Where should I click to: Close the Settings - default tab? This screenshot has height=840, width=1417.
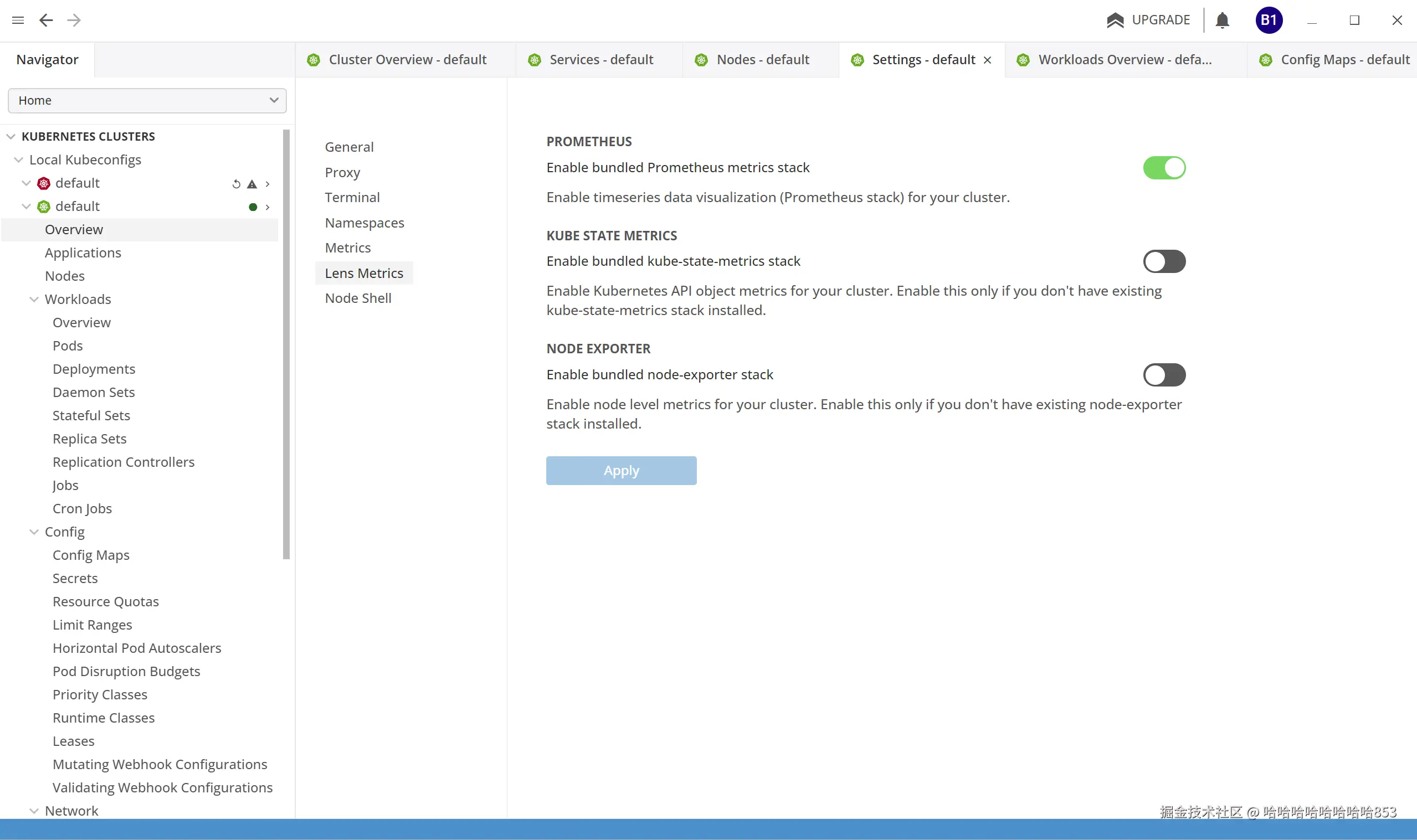(987, 60)
